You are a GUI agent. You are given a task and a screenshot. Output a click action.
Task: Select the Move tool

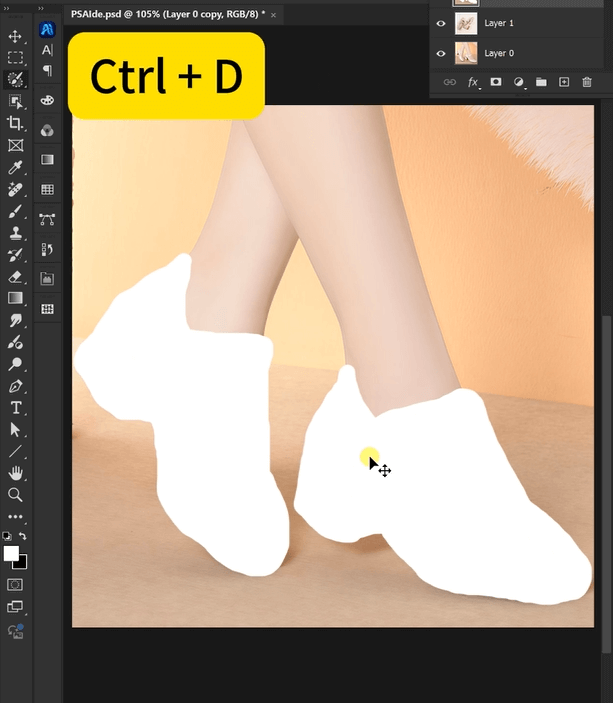coord(15,36)
